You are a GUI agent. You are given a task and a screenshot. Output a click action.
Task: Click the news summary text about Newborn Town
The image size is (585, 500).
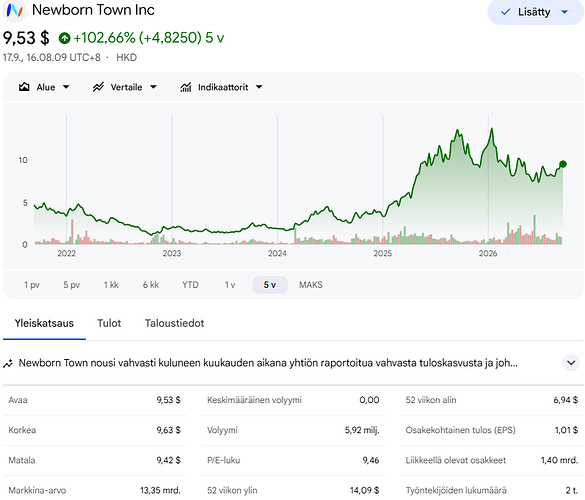(x=268, y=363)
